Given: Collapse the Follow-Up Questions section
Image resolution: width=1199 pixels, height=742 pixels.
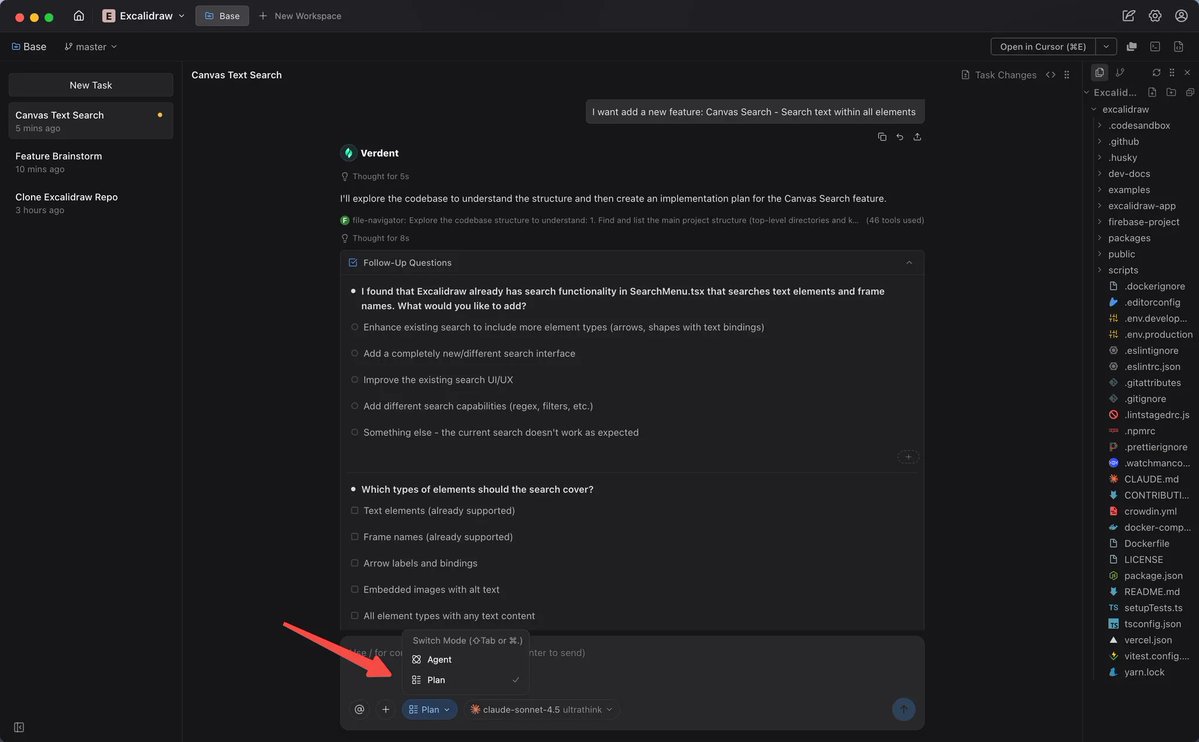Looking at the screenshot, I should coord(908,262).
